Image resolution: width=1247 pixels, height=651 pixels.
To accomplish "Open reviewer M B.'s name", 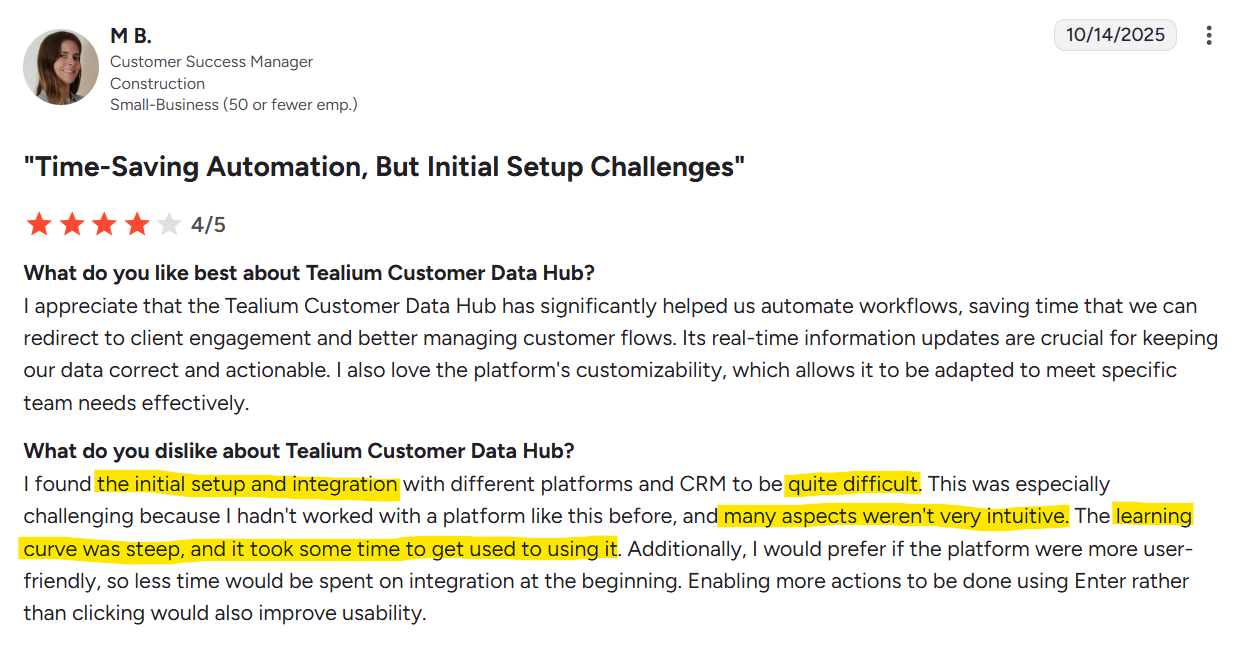I will 131,36.
